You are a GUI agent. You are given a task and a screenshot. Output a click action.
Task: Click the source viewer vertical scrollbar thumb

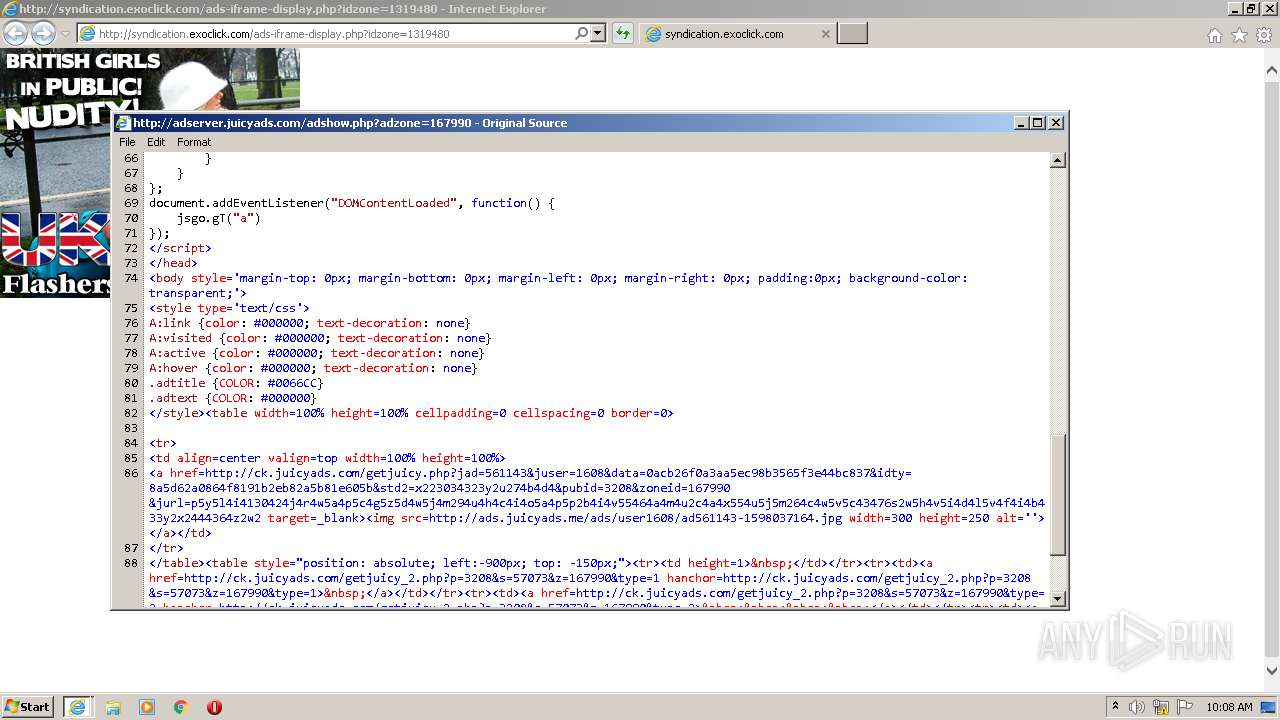coord(1058,495)
